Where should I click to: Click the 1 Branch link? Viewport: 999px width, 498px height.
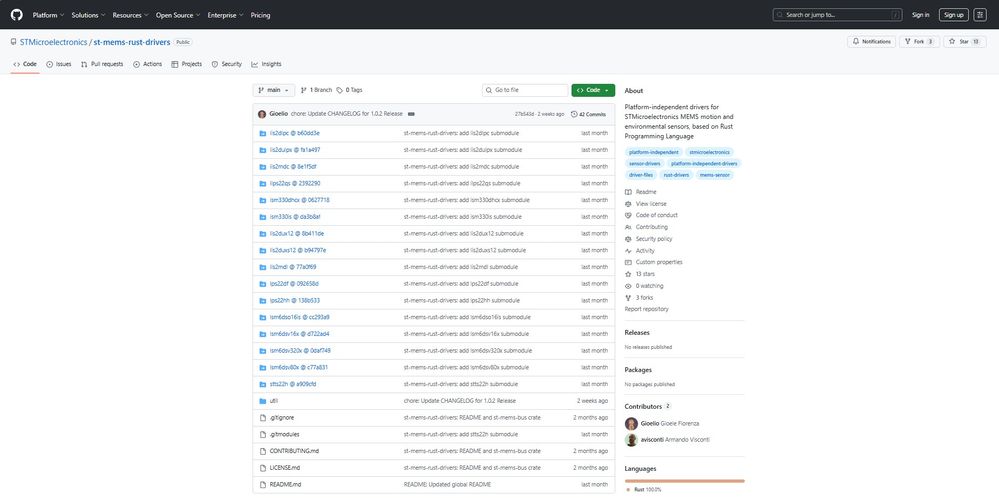[316, 90]
